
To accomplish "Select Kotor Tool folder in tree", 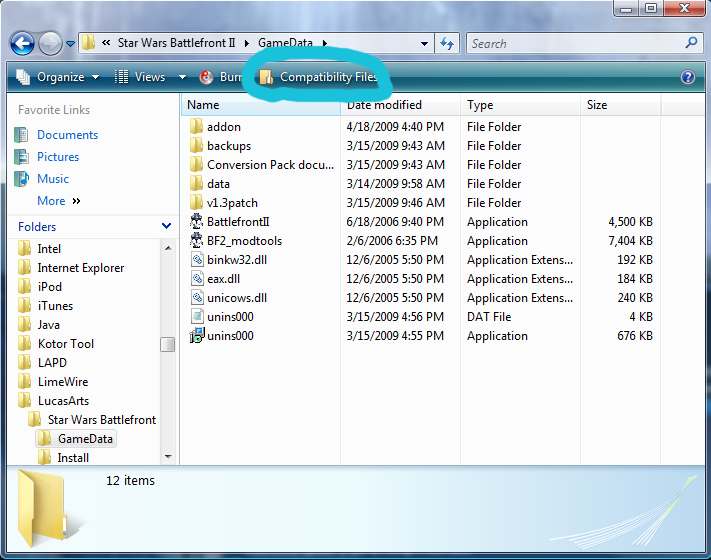I will pyautogui.click(x=65, y=344).
